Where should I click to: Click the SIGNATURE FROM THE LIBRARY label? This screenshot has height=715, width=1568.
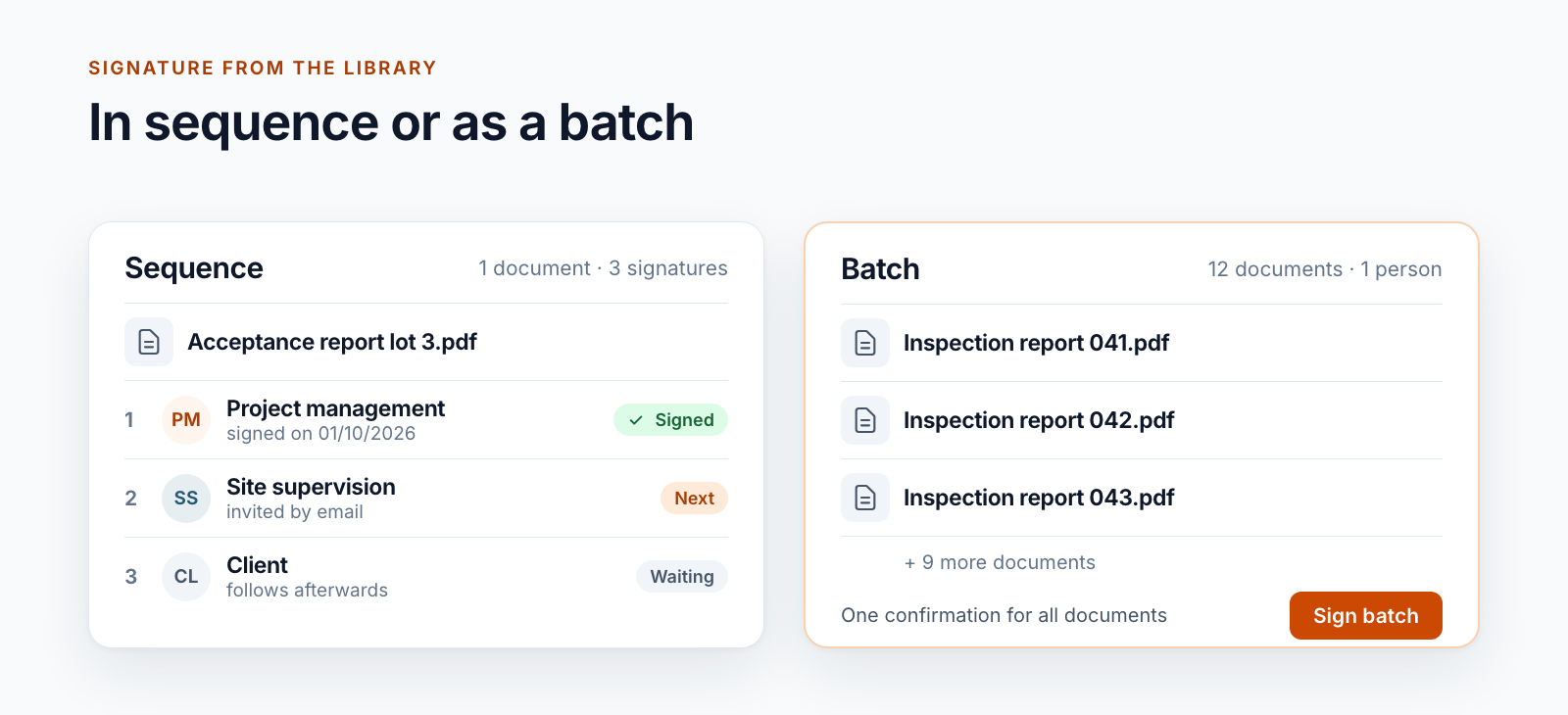pos(263,68)
